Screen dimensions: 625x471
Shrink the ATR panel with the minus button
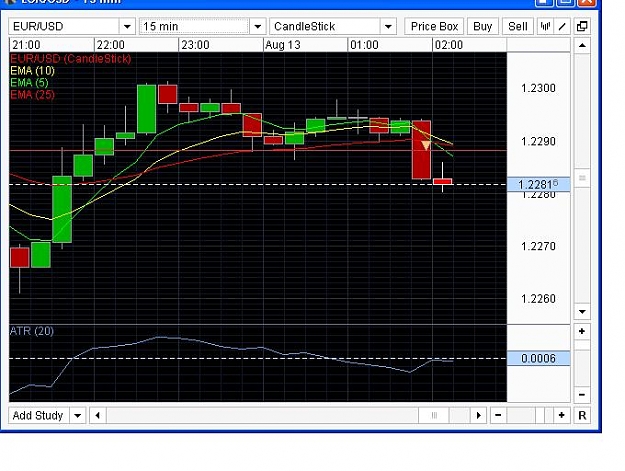pyautogui.click(x=582, y=394)
